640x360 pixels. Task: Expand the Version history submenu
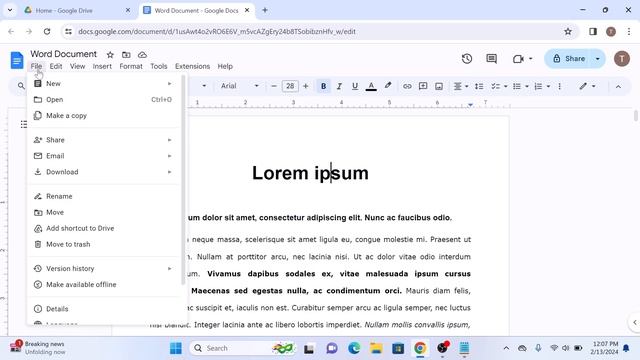[104, 269]
